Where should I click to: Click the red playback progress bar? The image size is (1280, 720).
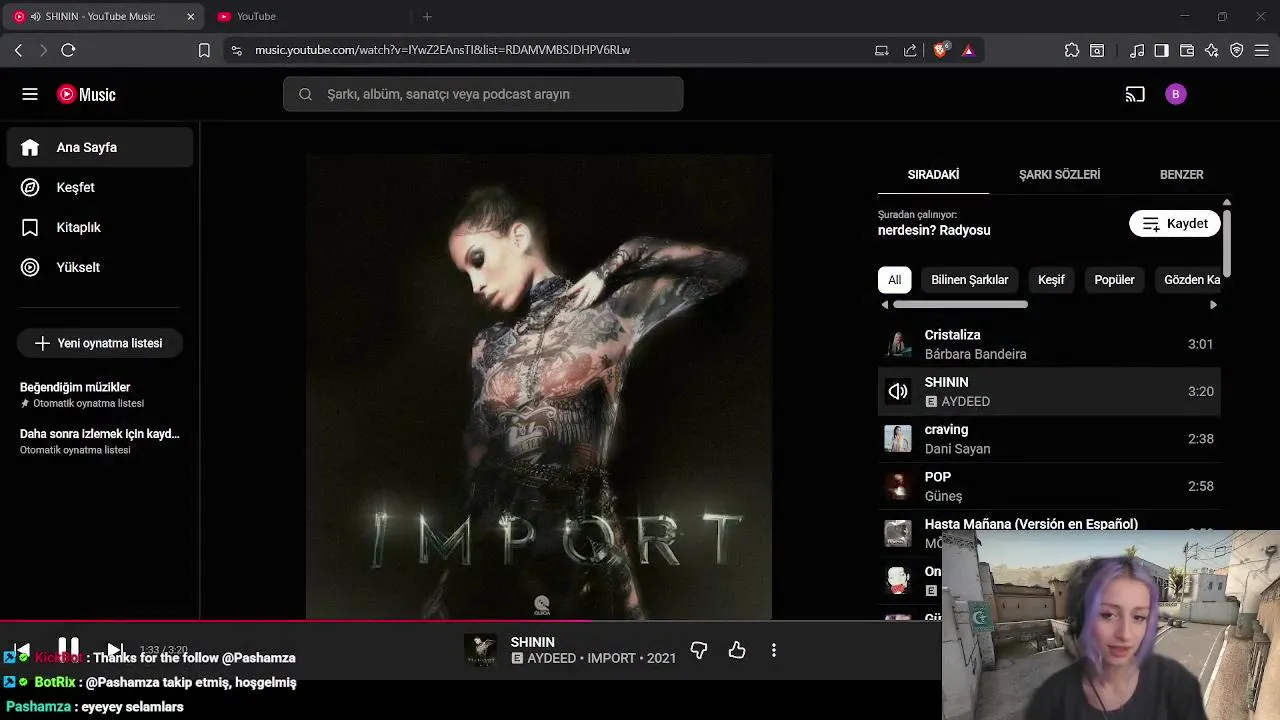pos(295,621)
